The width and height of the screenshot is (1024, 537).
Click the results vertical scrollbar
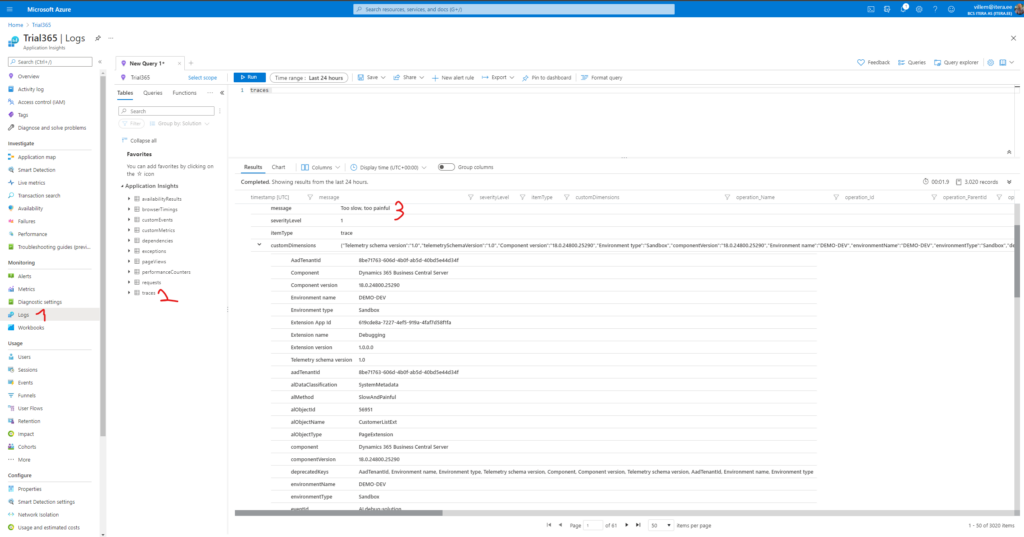(1017, 261)
